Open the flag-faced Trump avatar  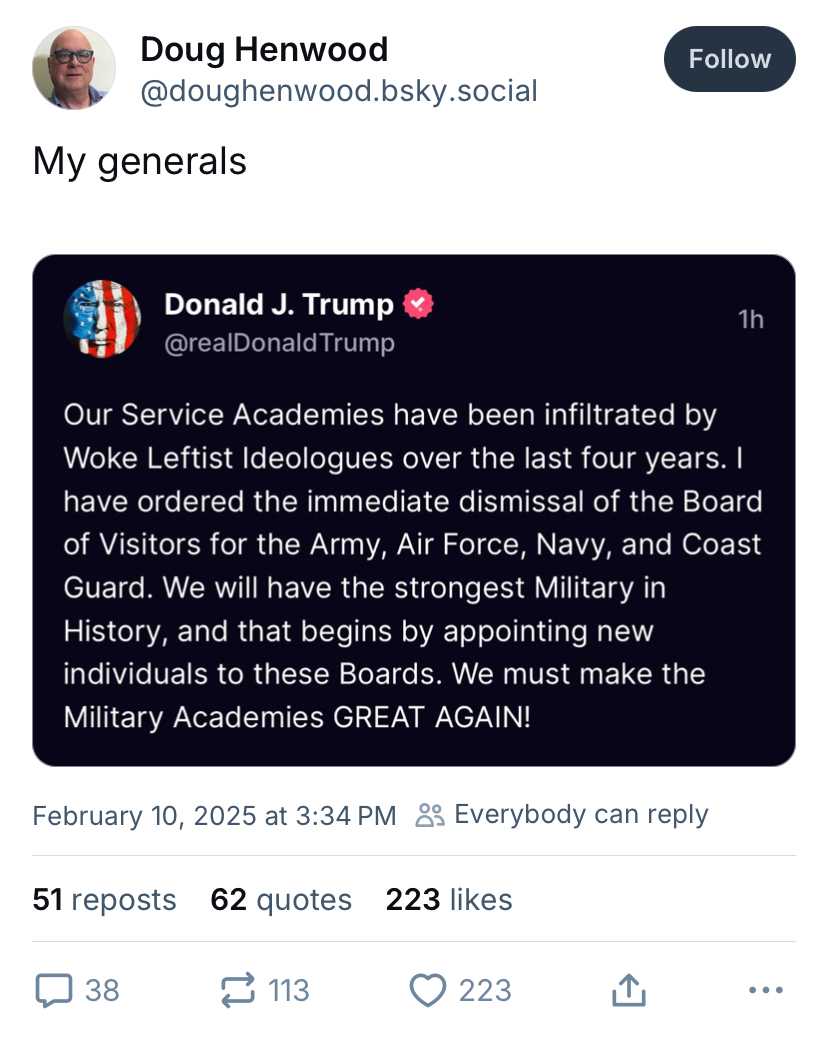[x=102, y=319]
